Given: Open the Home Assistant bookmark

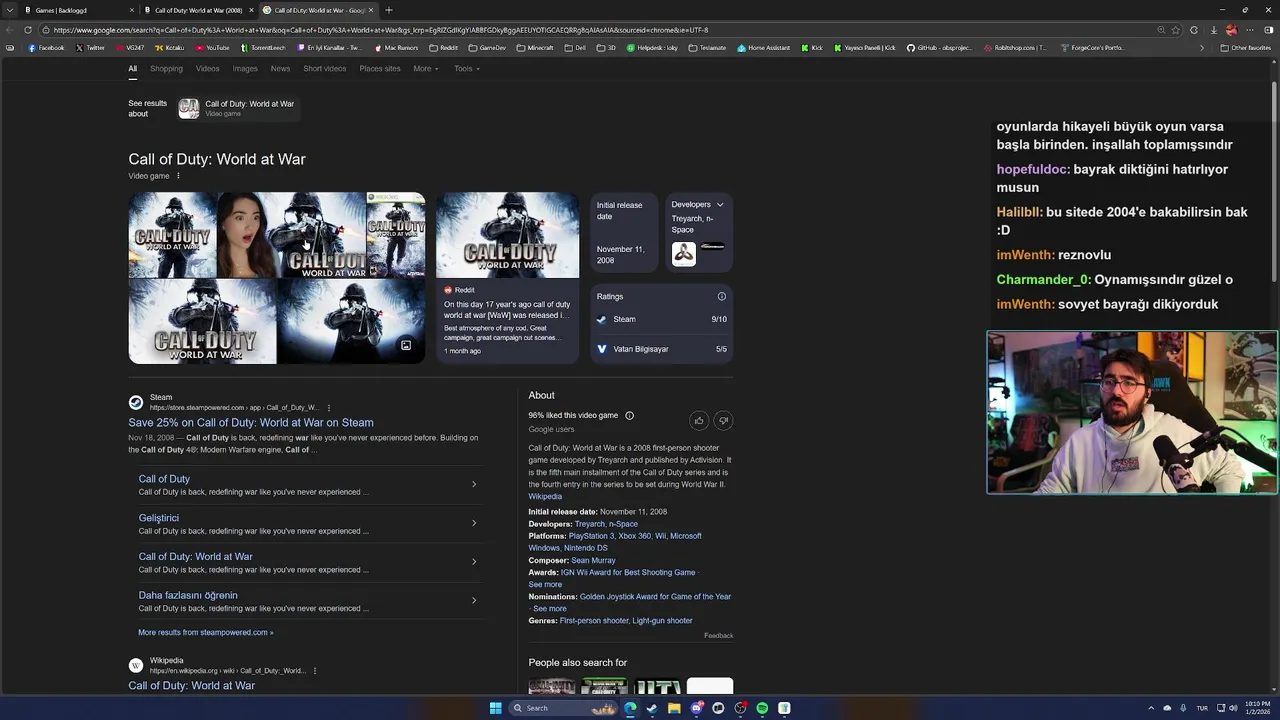Looking at the screenshot, I should [763, 48].
